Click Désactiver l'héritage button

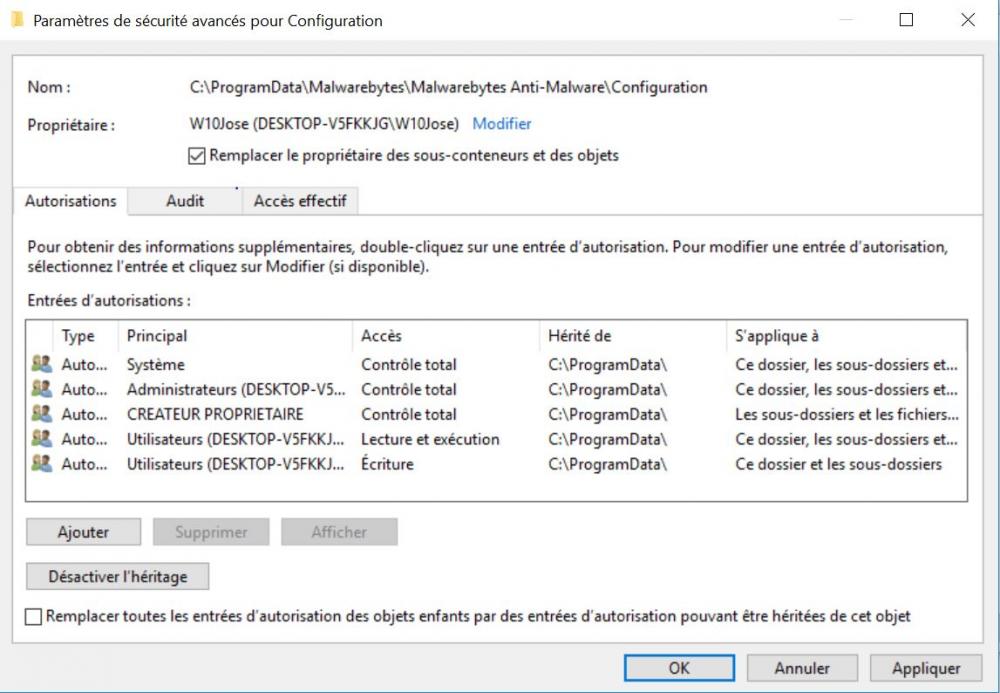tap(117, 576)
